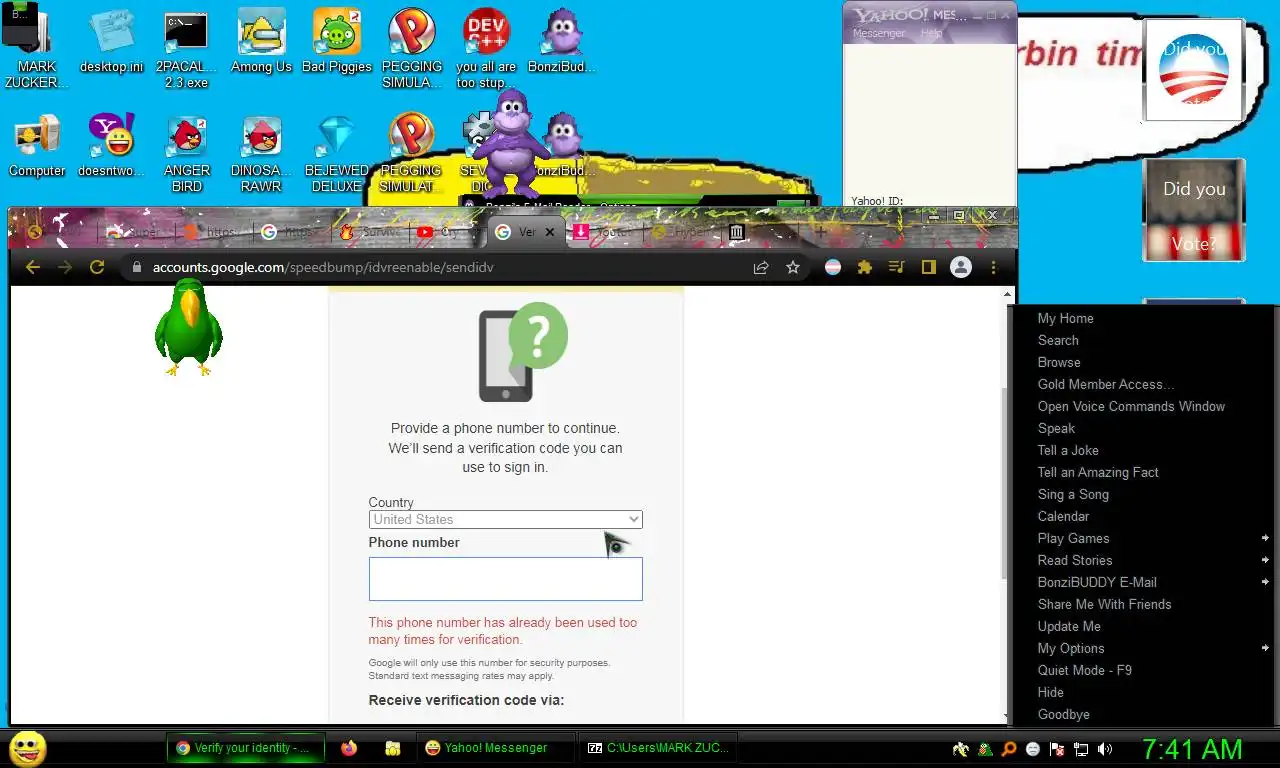1280x768 pixels.
Task: Open the media controls icon in Chrome toolbar
Action: [897, 267]
